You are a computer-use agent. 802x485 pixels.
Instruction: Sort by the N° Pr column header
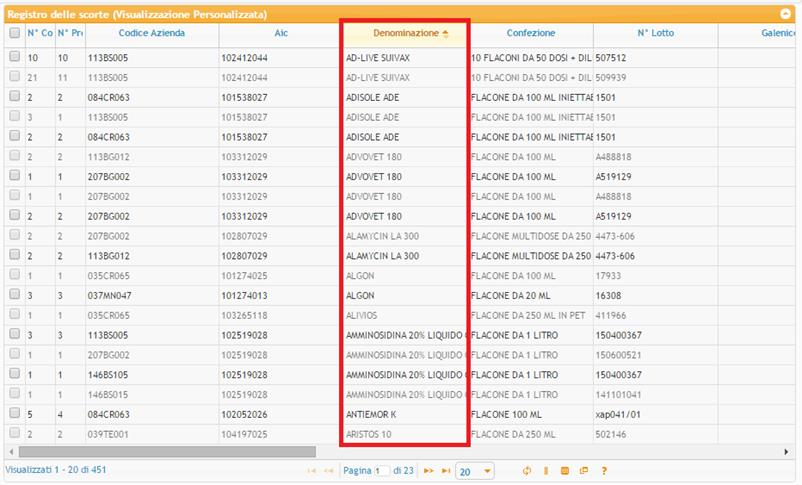[x=70, y=33]
